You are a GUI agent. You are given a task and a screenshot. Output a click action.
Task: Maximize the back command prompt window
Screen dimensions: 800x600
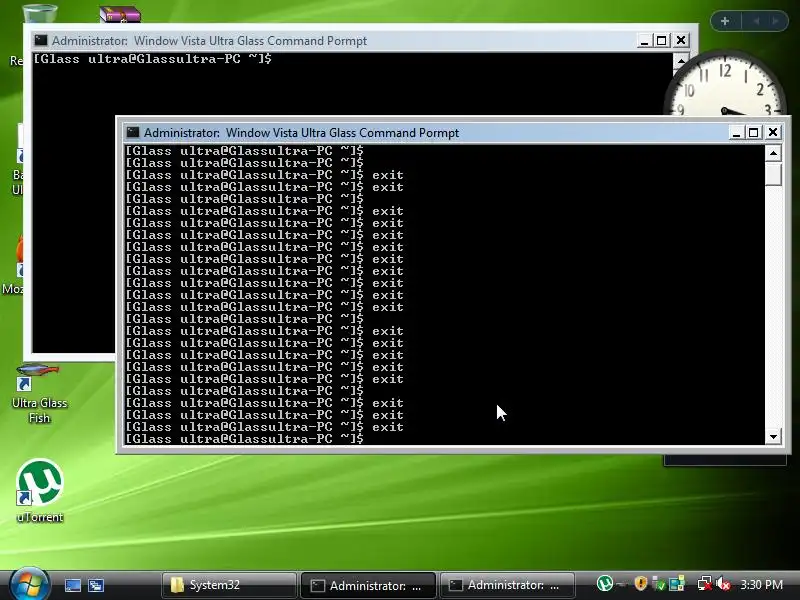(x=662, y=40)
